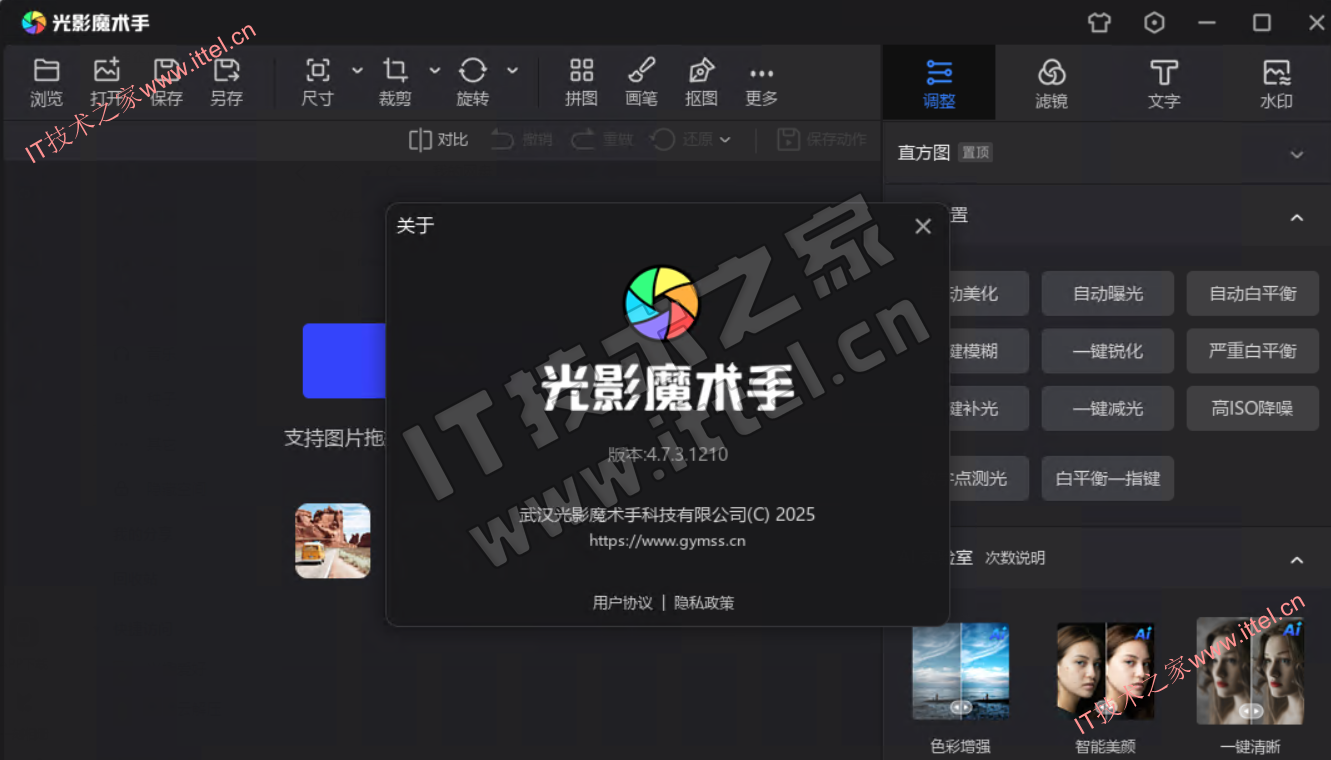Expand the Crop (裁剪) dropdown arrow

click(x=435, y=70)
